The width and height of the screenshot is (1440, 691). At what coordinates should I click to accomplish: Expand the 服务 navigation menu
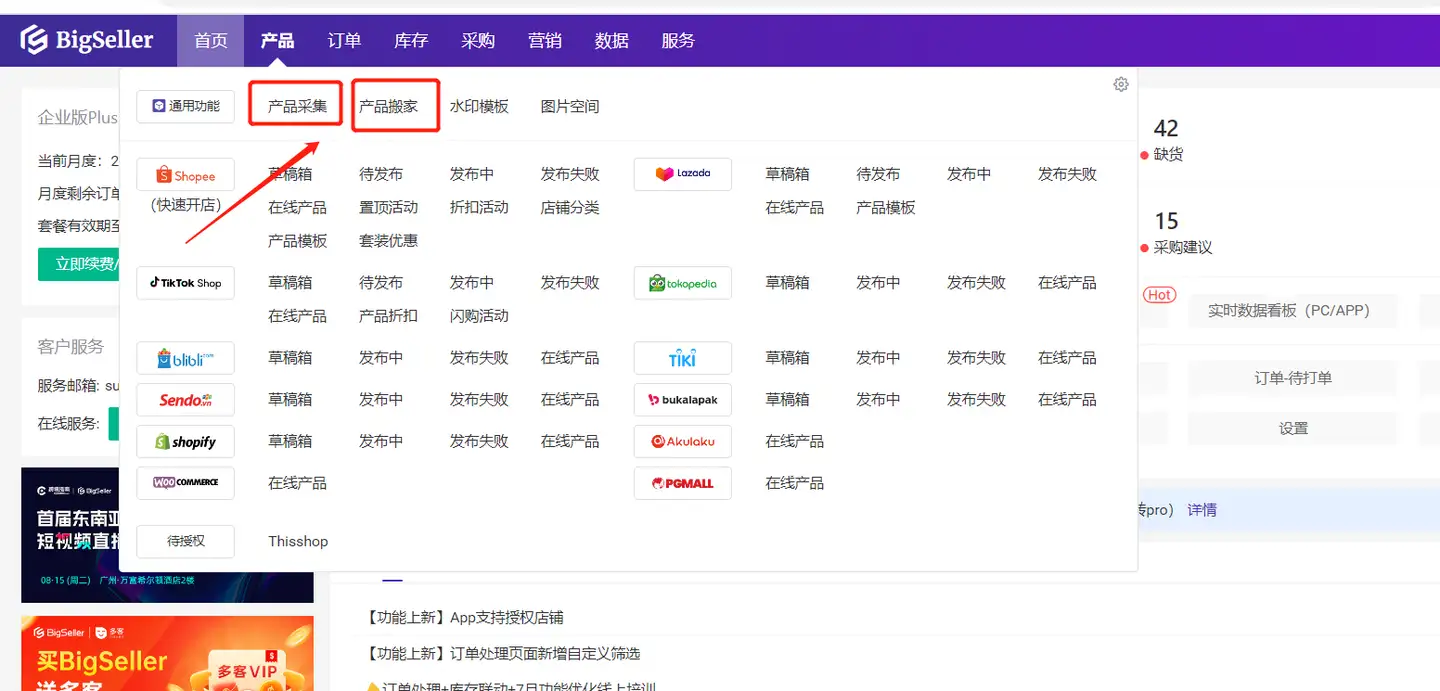[678, 41]
